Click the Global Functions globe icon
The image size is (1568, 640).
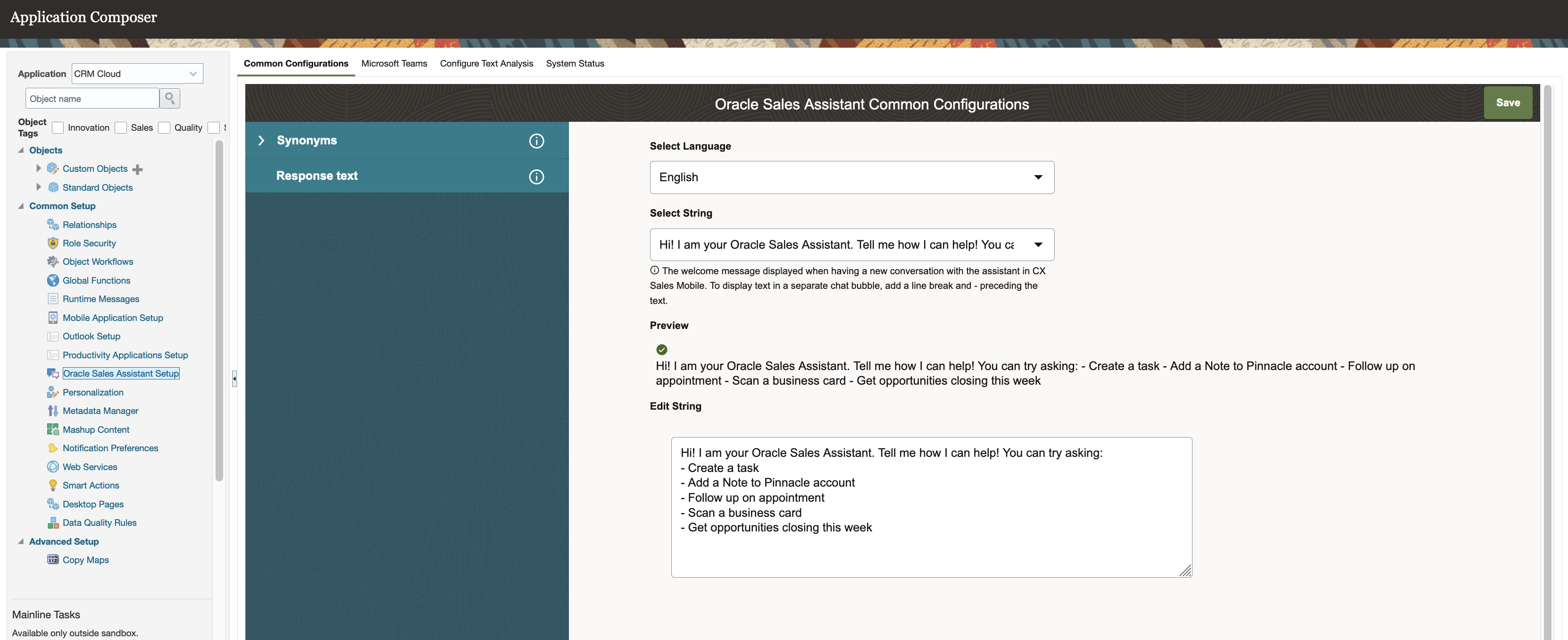53,280
